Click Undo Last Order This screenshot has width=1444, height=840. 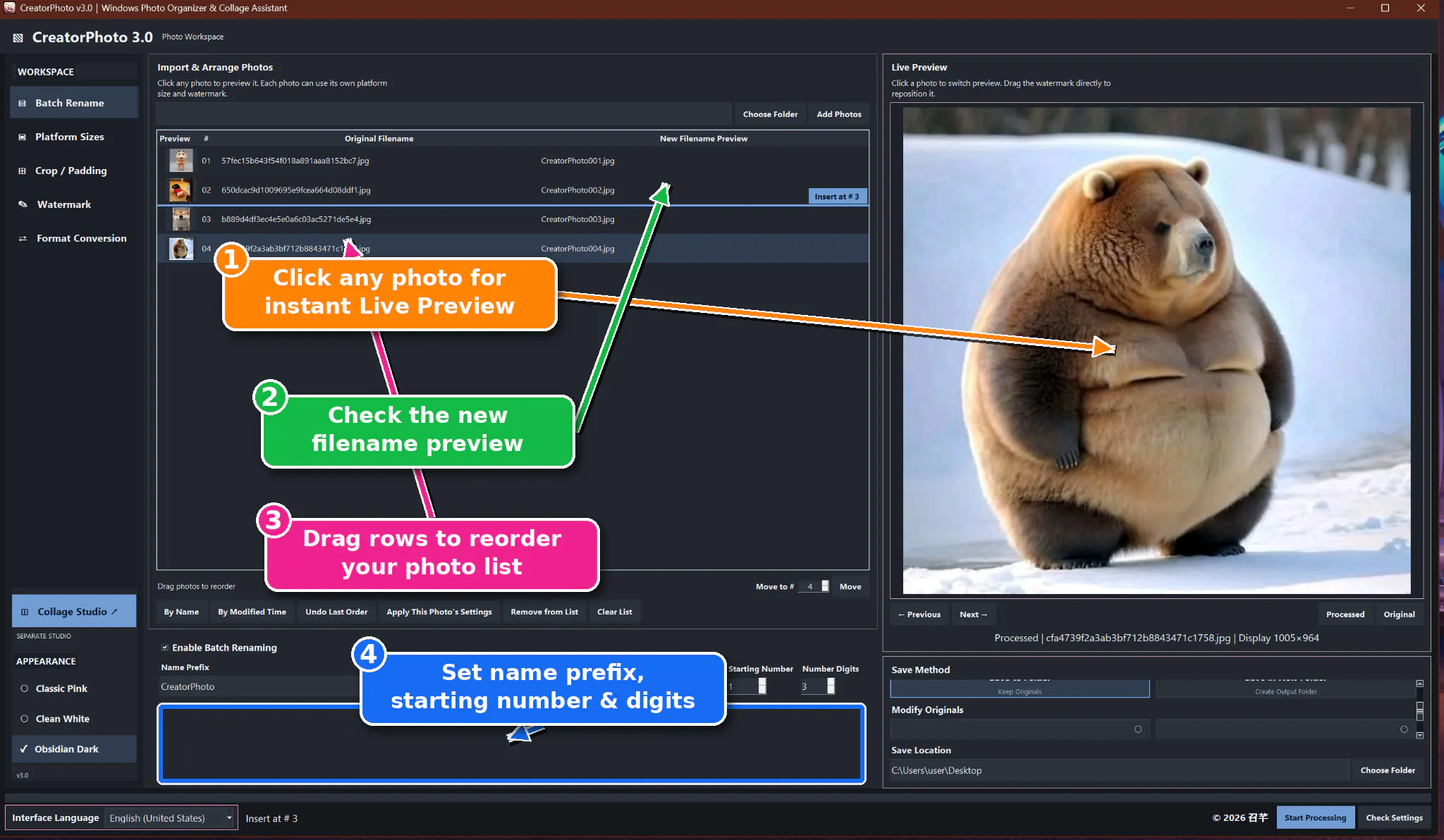336,612
